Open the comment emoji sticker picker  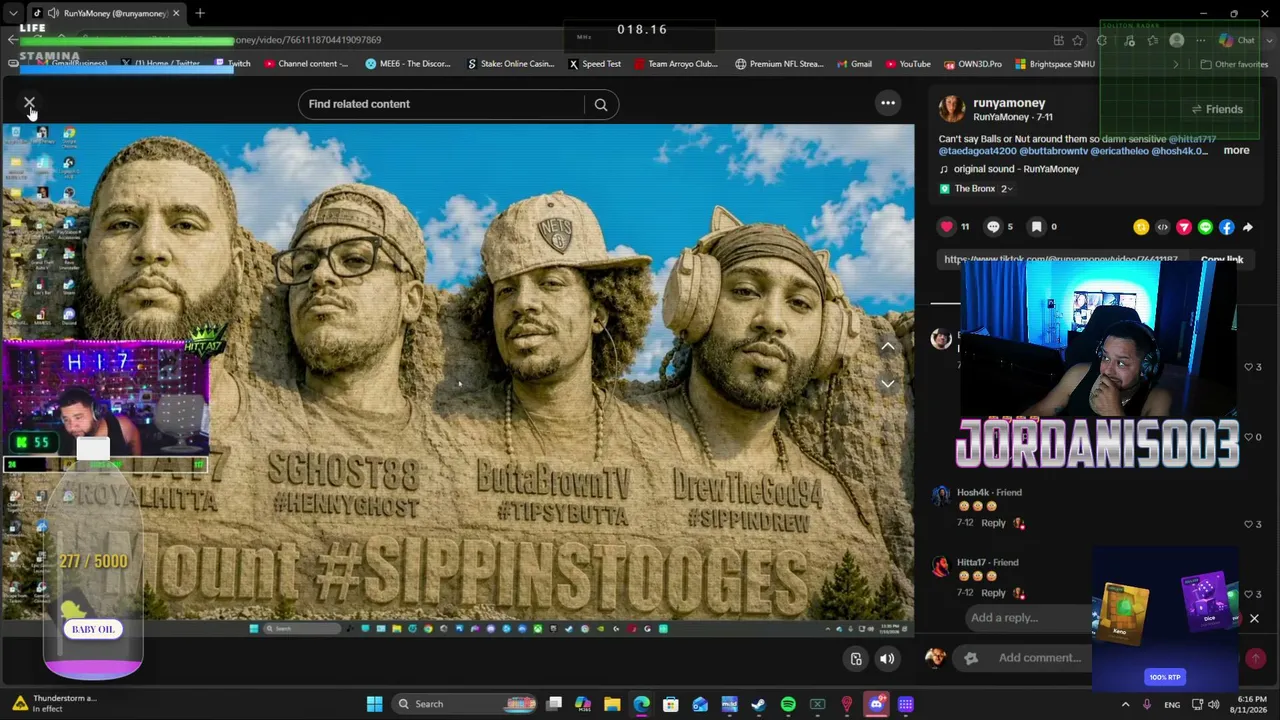[x=971, y=658]
